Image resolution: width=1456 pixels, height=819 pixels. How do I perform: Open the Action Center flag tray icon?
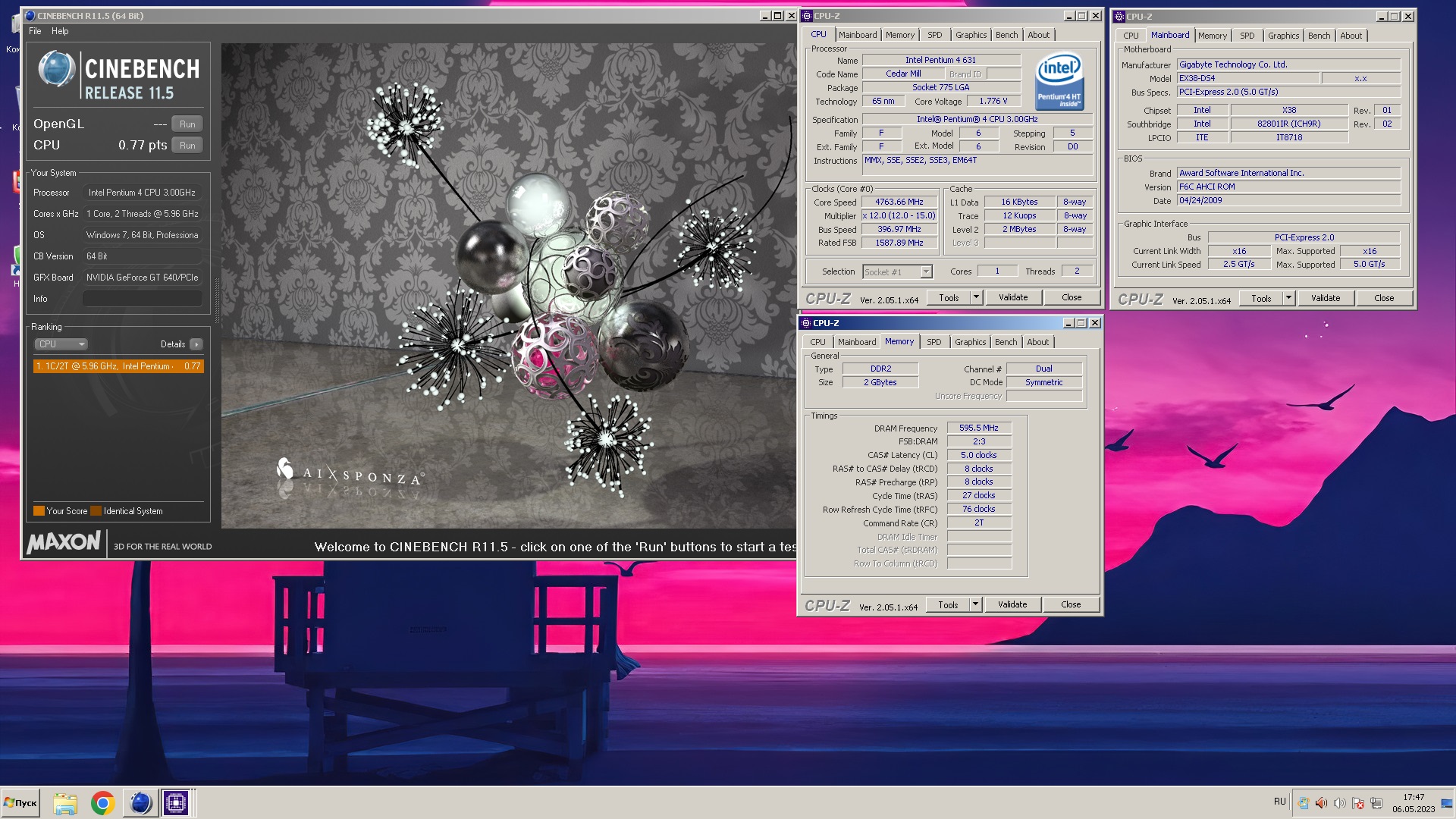click(1358, 803)
